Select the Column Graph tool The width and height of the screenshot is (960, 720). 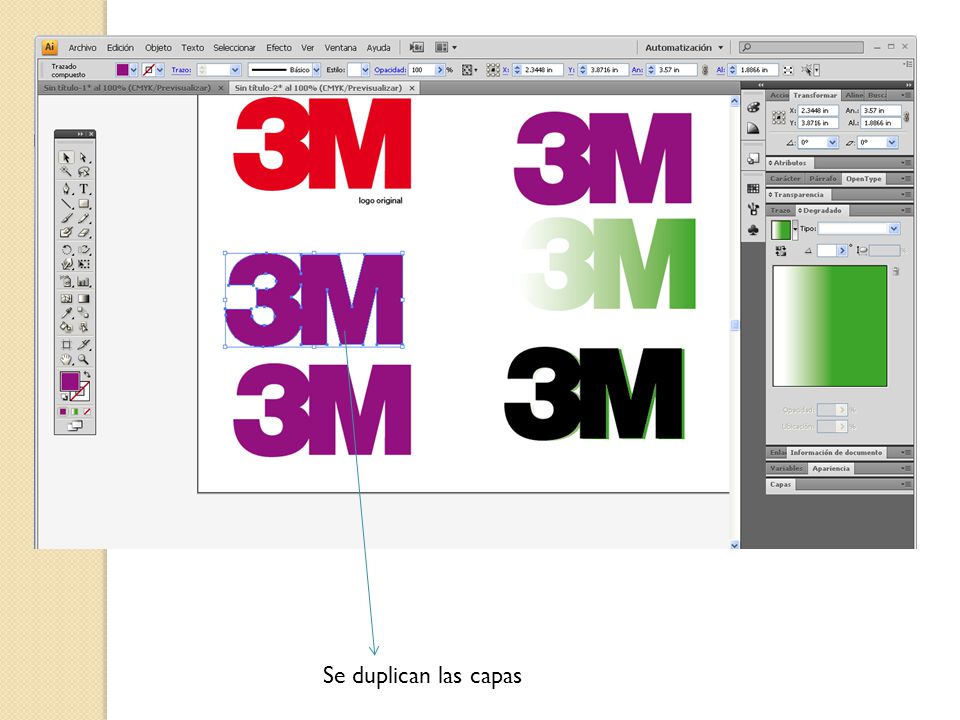[84, 282]
